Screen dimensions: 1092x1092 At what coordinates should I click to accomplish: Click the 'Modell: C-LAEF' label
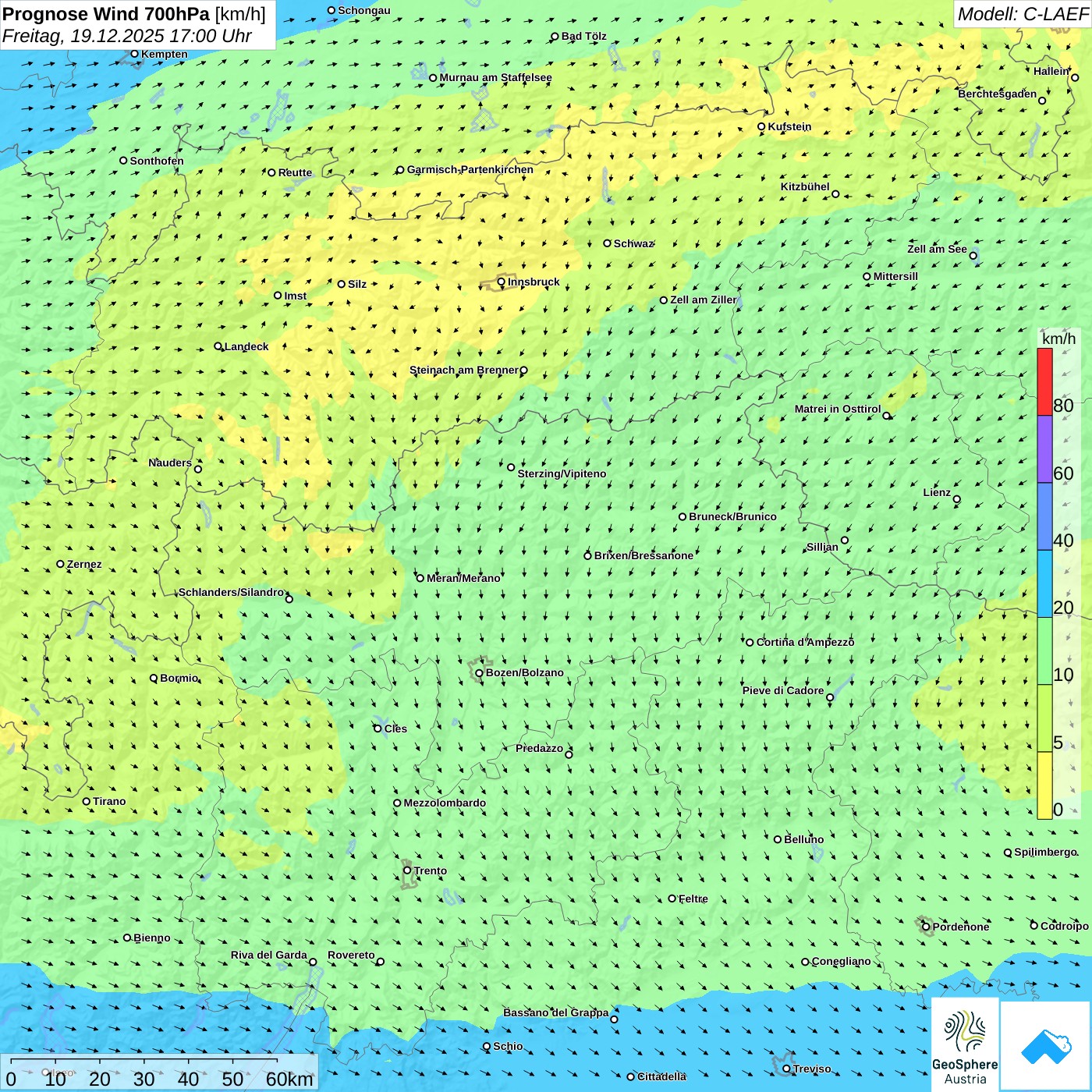point(1023,13)
